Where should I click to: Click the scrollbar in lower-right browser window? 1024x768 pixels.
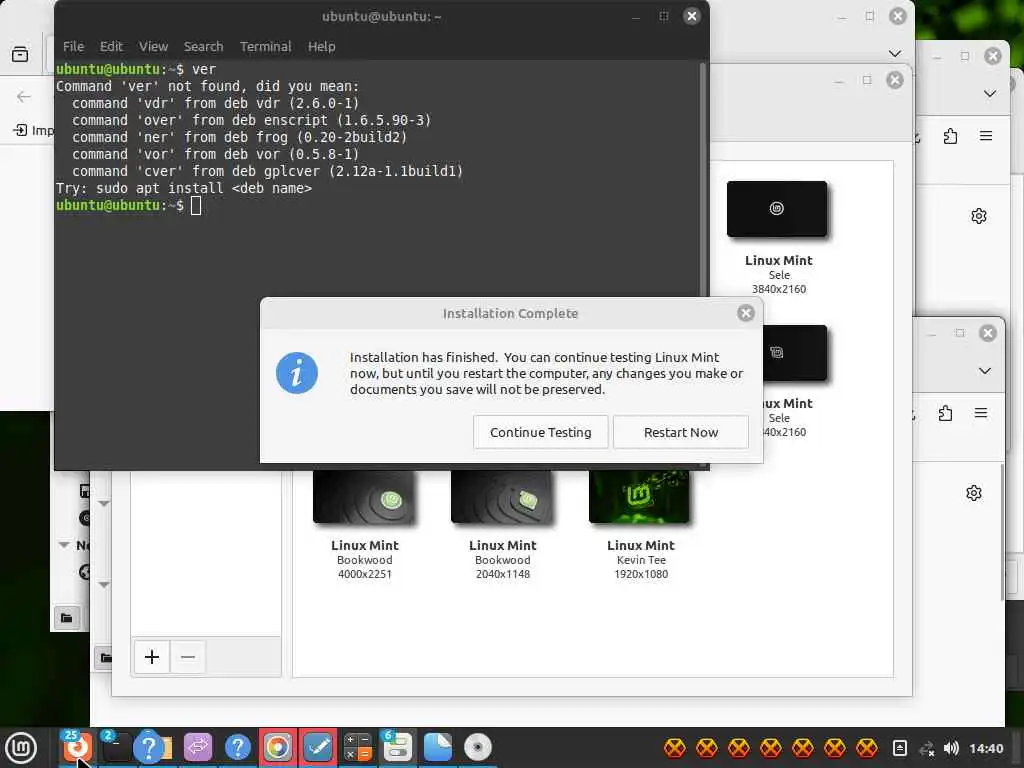tap(1002, 532)
